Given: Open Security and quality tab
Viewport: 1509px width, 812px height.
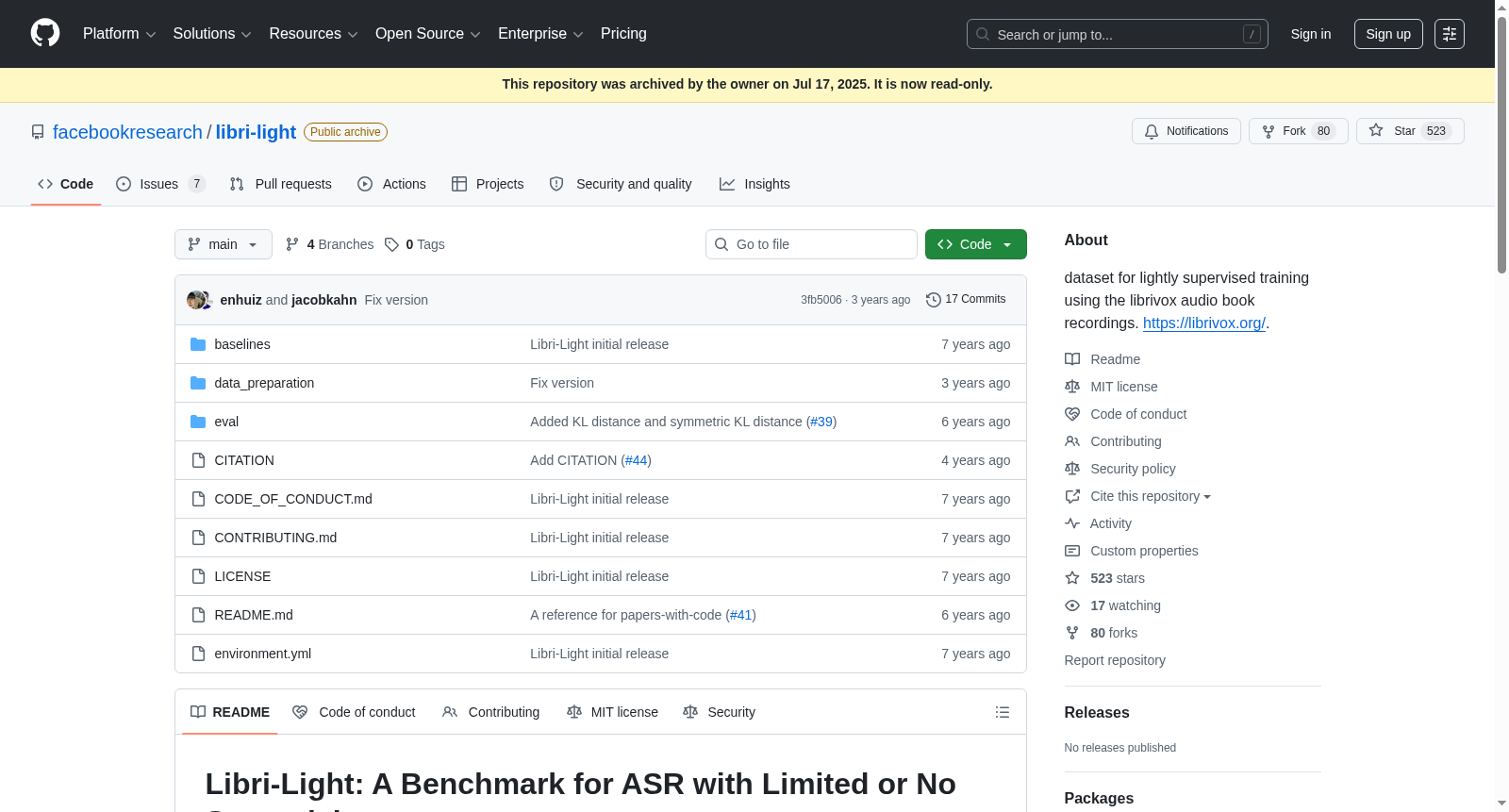Looking at the screenshot, I should 621,184.
